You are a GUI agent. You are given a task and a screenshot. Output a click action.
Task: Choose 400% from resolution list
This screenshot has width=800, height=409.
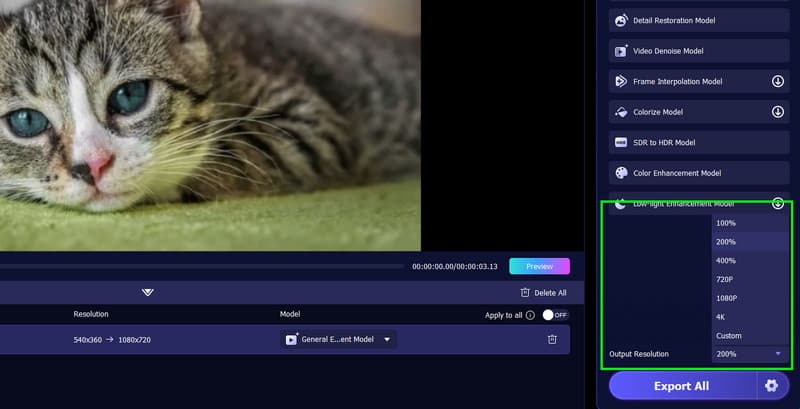[x=726, y=260]
